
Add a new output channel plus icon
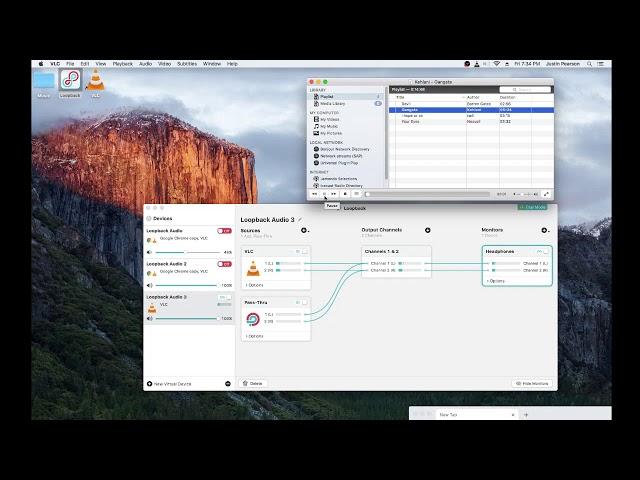click(x=427, y=230)
